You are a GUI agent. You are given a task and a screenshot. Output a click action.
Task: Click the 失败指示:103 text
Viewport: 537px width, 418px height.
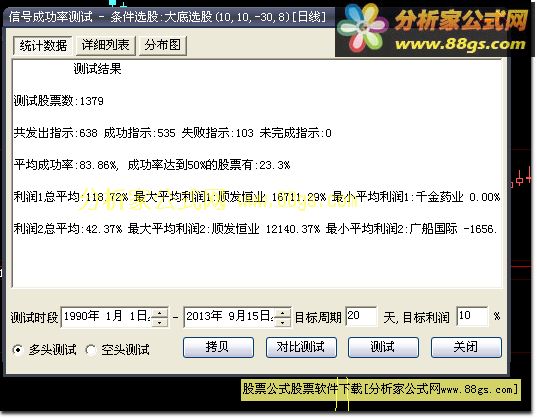coord(217,133)
